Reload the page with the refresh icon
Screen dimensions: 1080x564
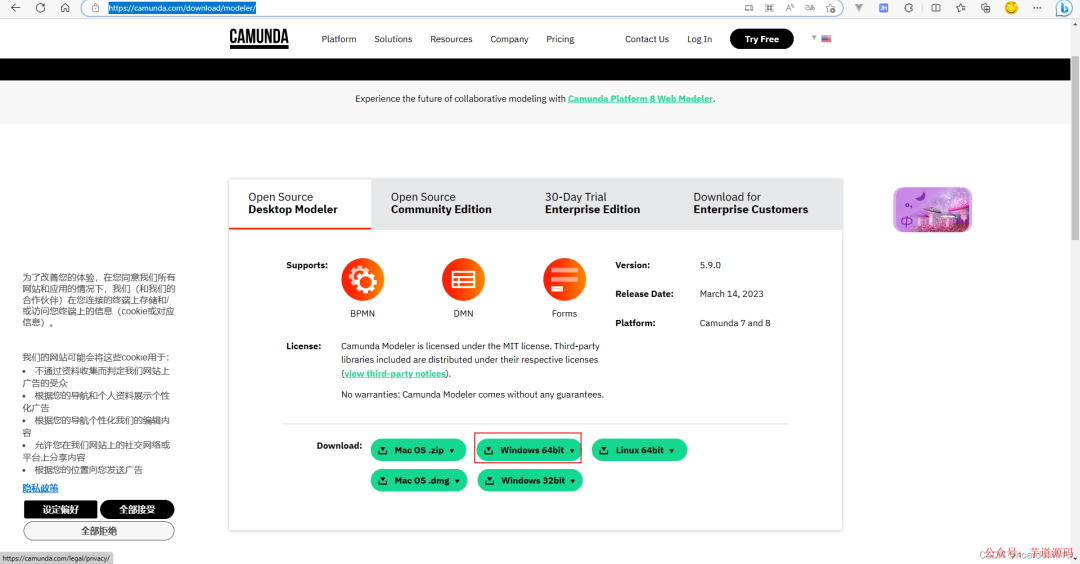tap(41, 8)
